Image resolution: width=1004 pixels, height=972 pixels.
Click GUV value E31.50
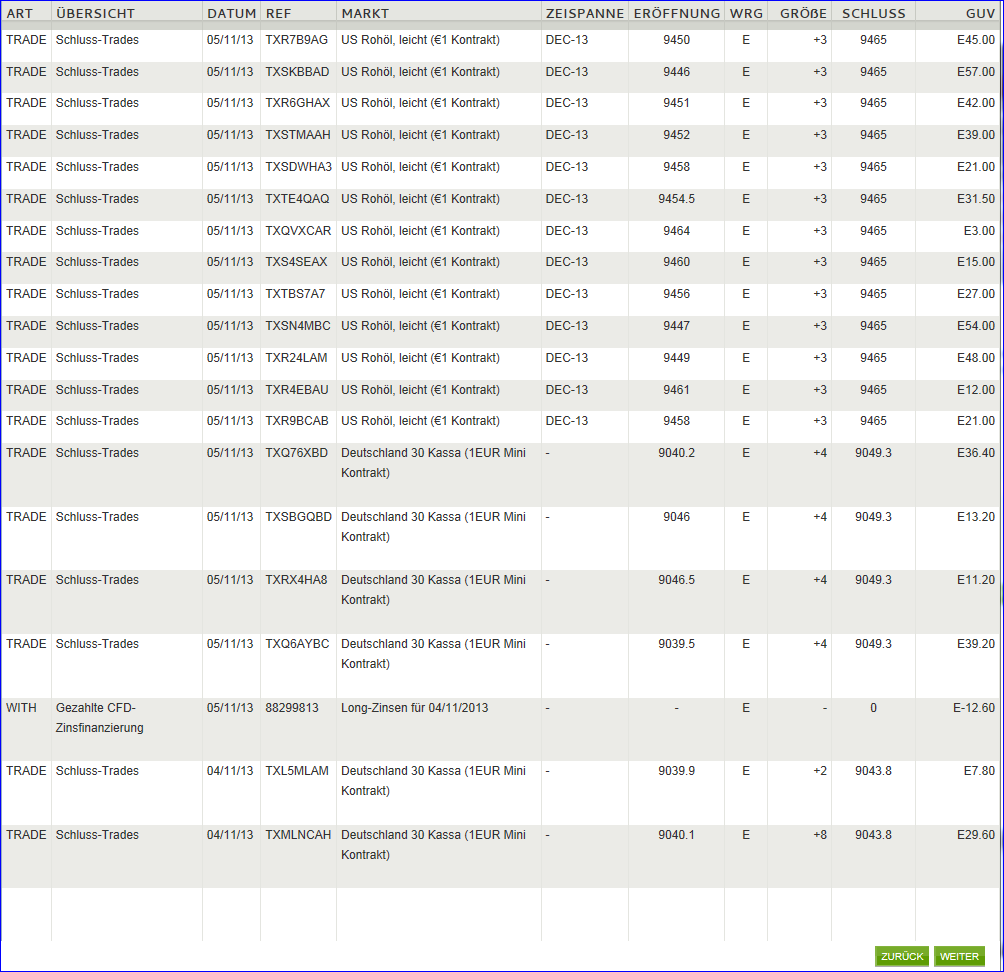click(x=976, y=198)
